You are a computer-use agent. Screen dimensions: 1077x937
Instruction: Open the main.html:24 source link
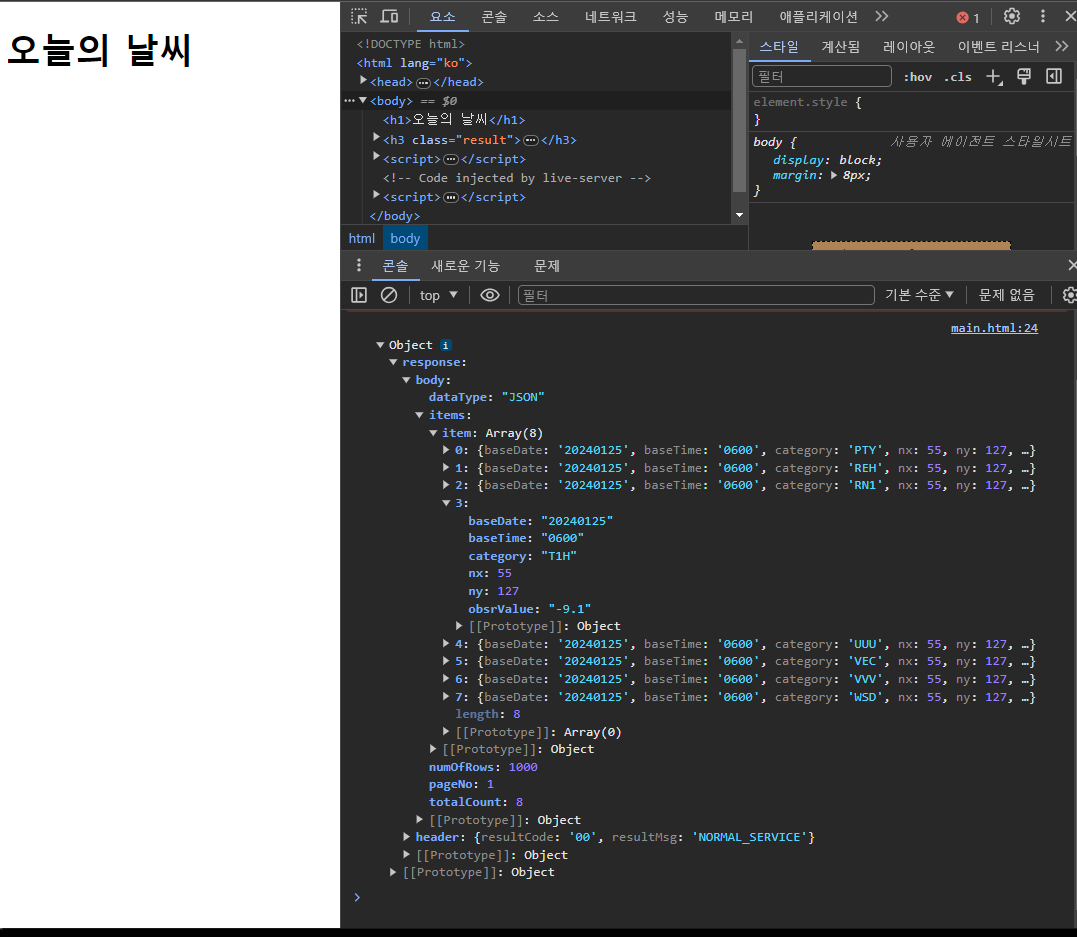pos(994,328)
